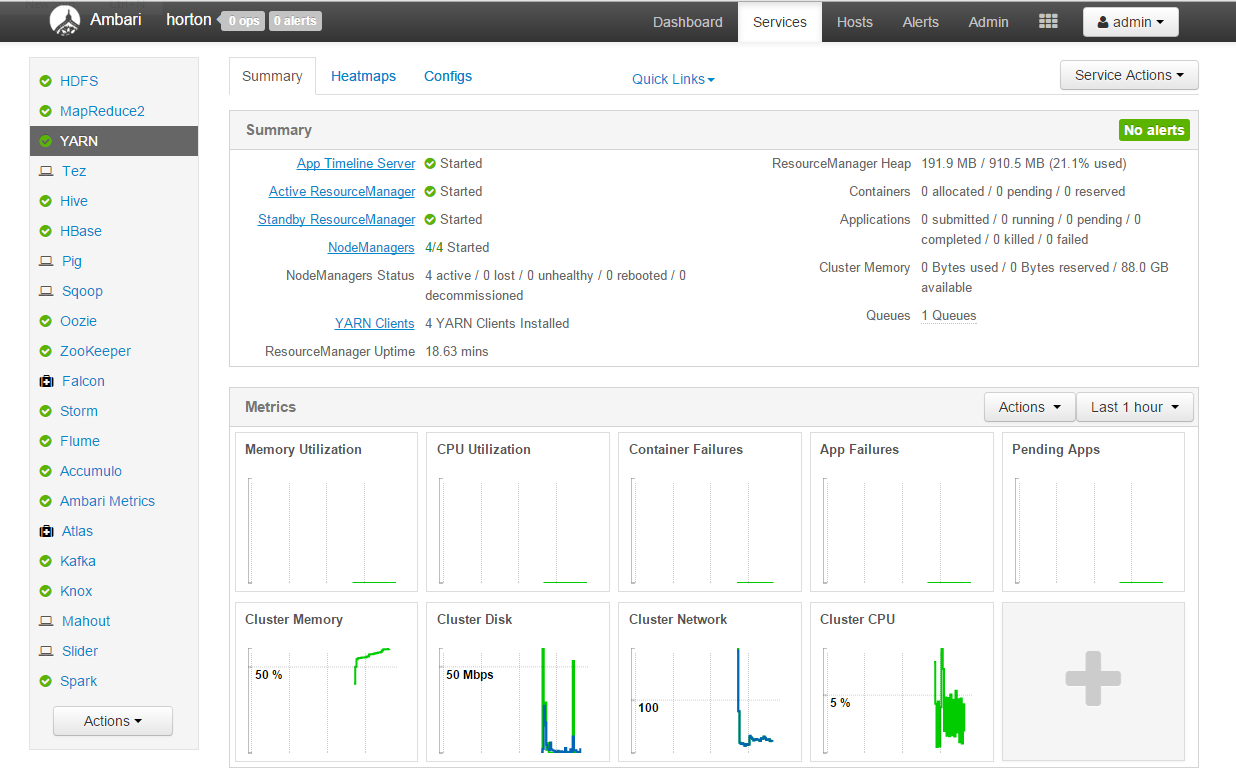Open the Active ResourceManager link
This screenshot has width=1236, height=783.
coord(341,191)
